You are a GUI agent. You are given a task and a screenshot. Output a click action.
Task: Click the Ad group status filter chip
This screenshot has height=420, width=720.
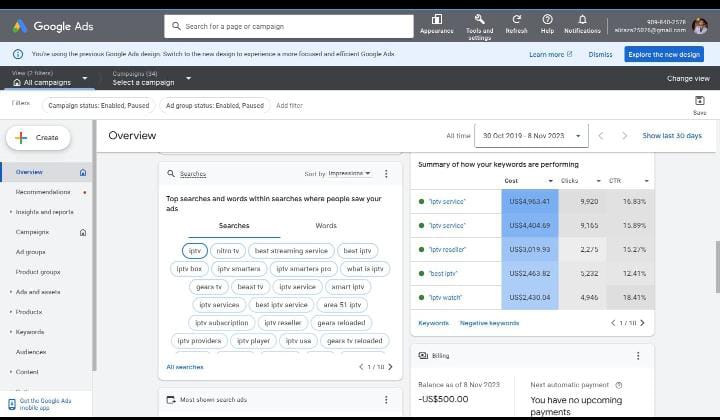coord(214,106)
